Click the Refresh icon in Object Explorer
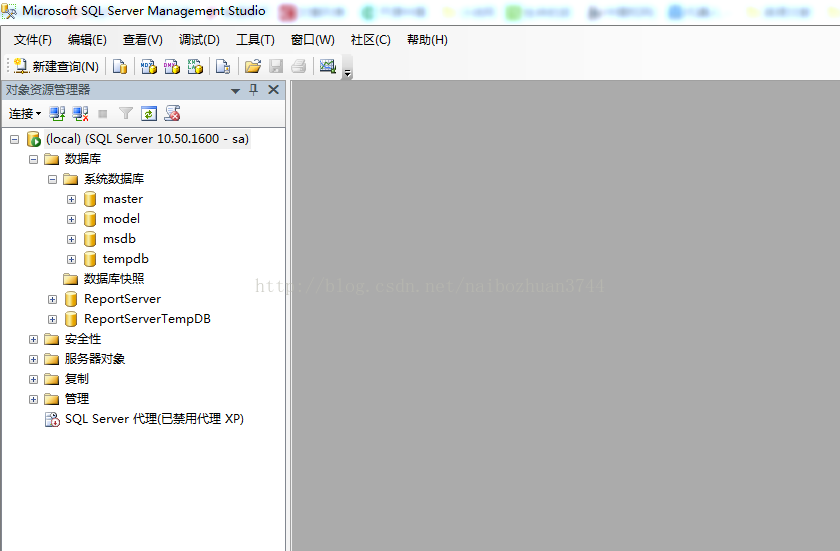The image size is (840, 551). tap(149, 114)
